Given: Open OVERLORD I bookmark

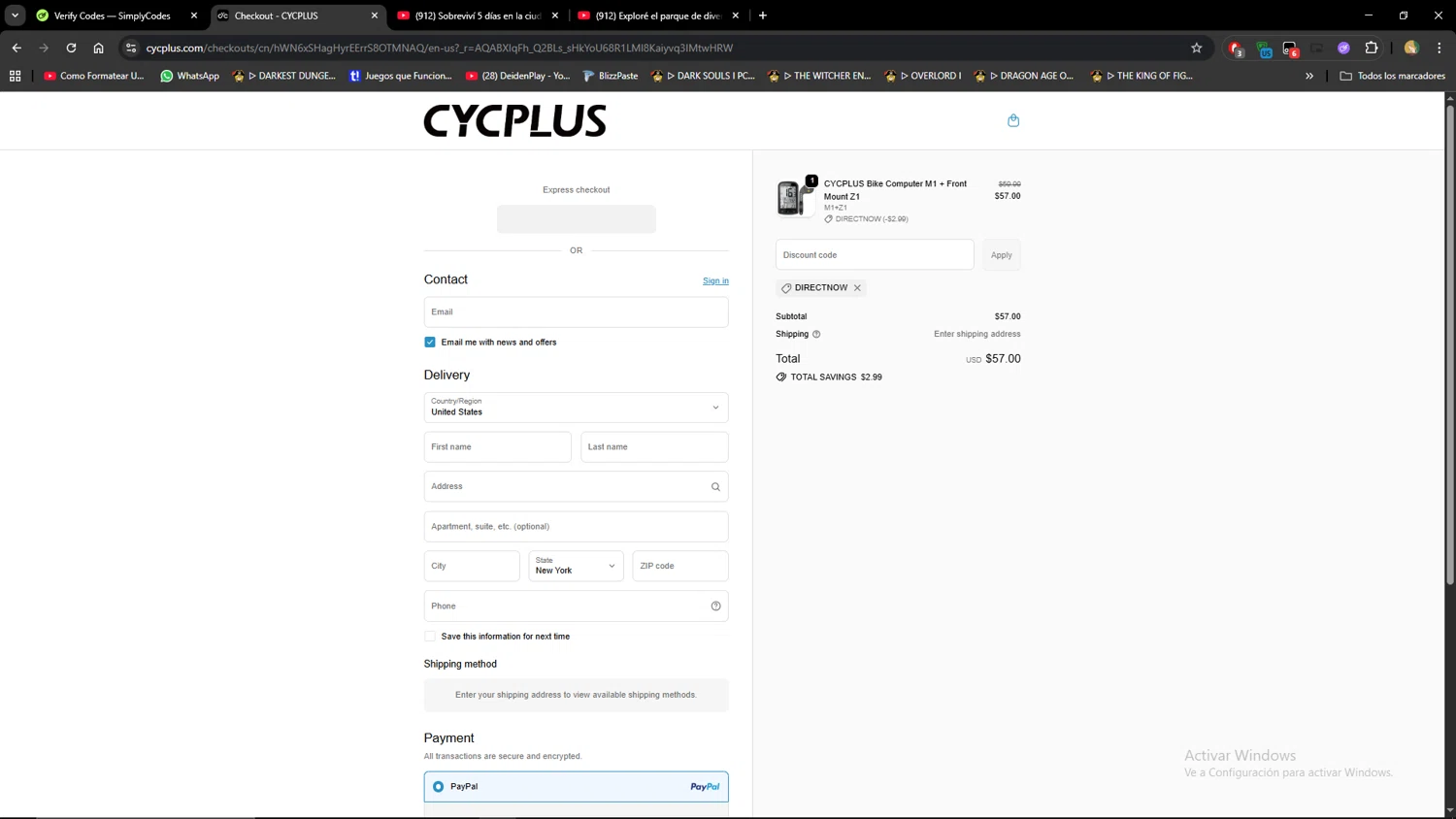Looking at the screenshot, I should (923, 76).
